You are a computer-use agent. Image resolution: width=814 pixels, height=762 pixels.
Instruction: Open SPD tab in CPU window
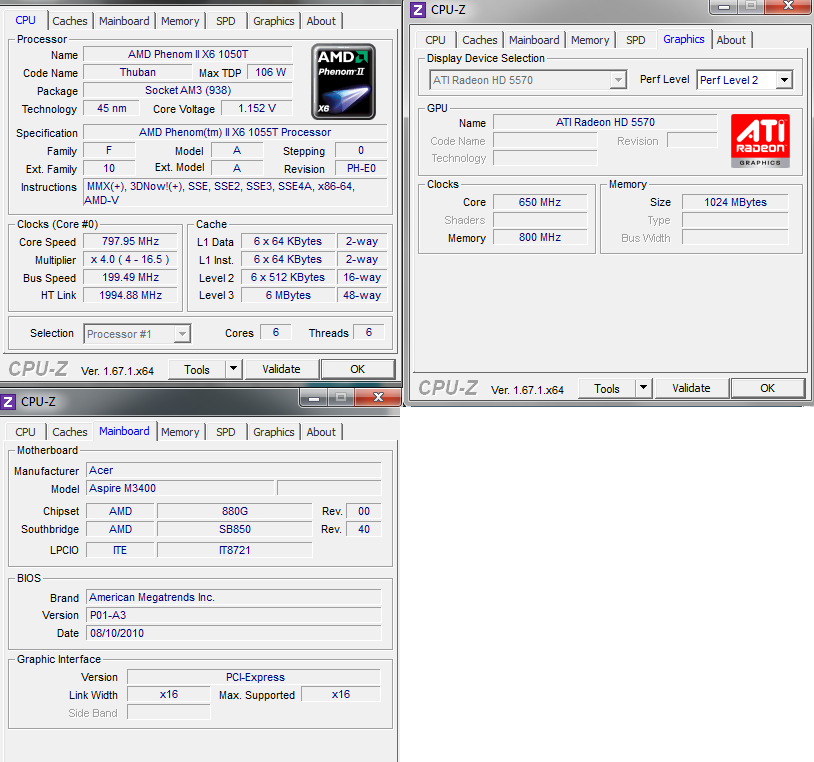click(x=226, y=21)
